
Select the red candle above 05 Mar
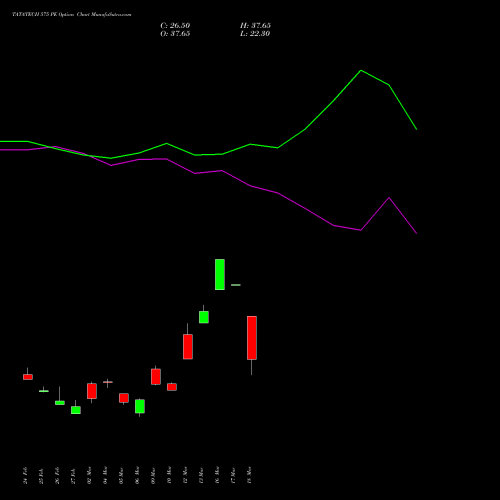[124, 398]
